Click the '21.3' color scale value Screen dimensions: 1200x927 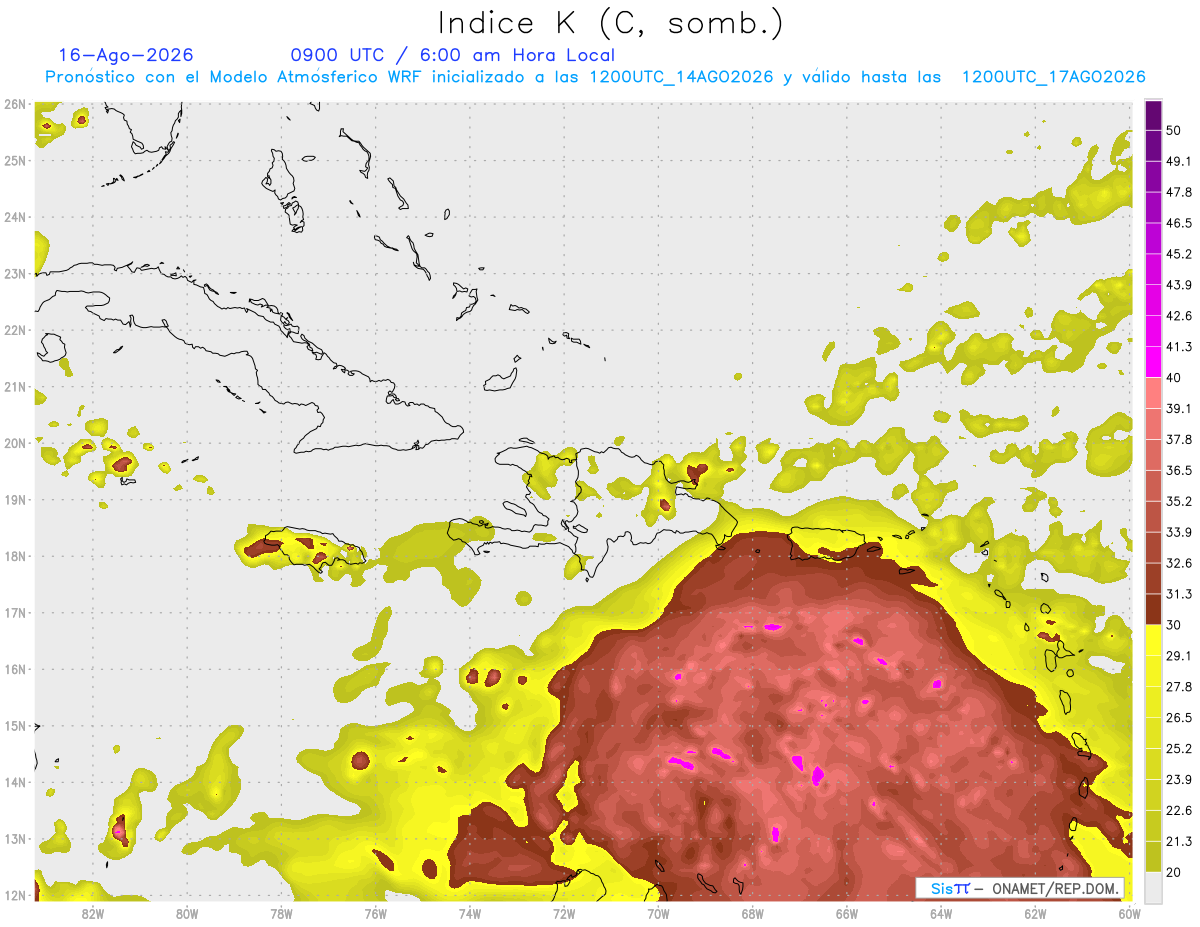tap(1178, 842)
